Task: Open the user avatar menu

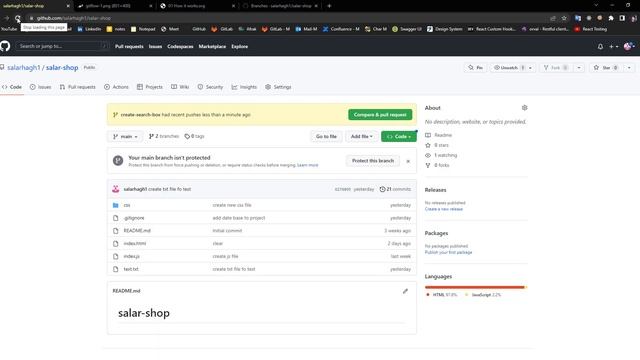Action: click(629, 47)
